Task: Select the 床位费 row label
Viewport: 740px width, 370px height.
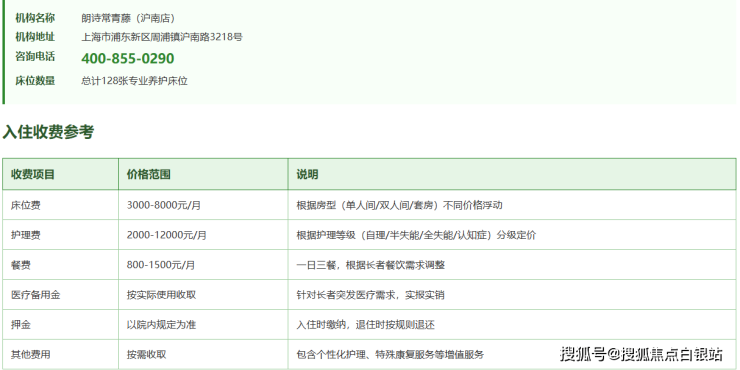Action: pos(25,205)
